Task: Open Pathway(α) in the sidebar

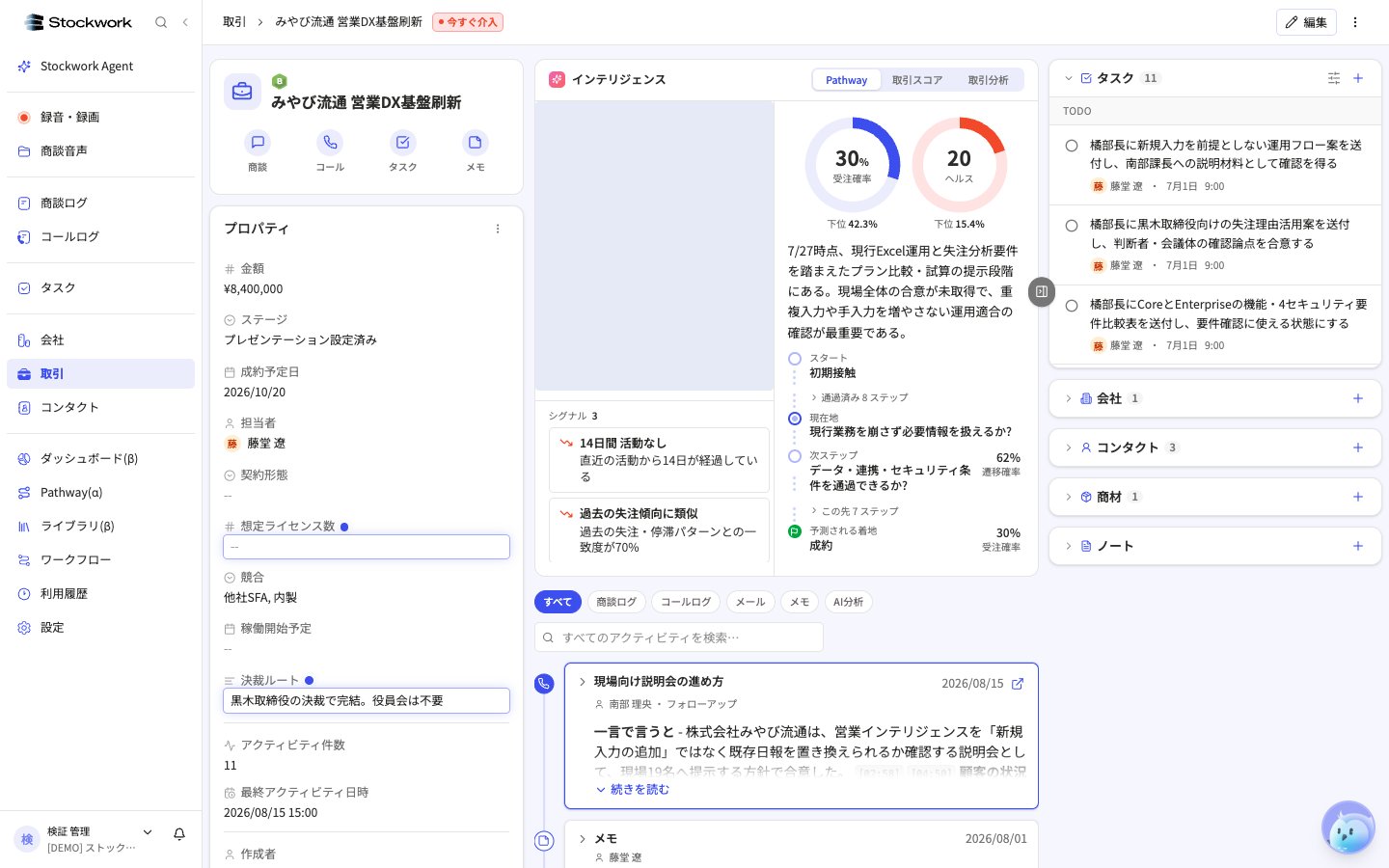Action: pos(100,492)
